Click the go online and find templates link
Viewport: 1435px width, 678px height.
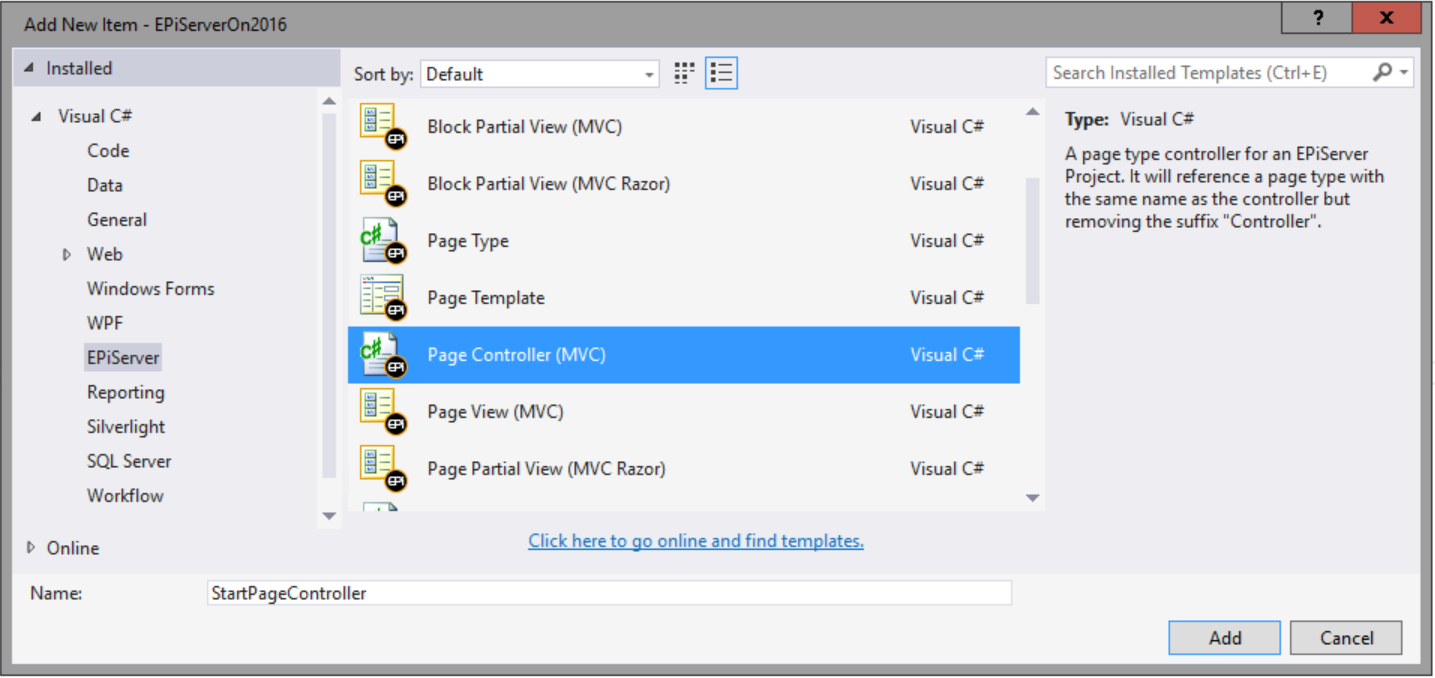[696, 541]
